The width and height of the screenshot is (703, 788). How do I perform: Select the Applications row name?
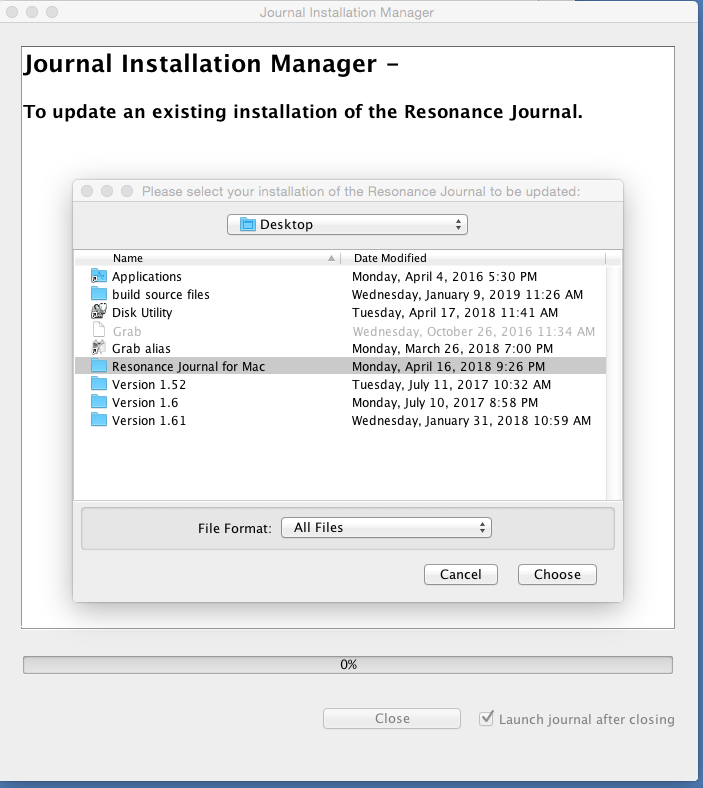pyautogui.click(x=147, y=276)
